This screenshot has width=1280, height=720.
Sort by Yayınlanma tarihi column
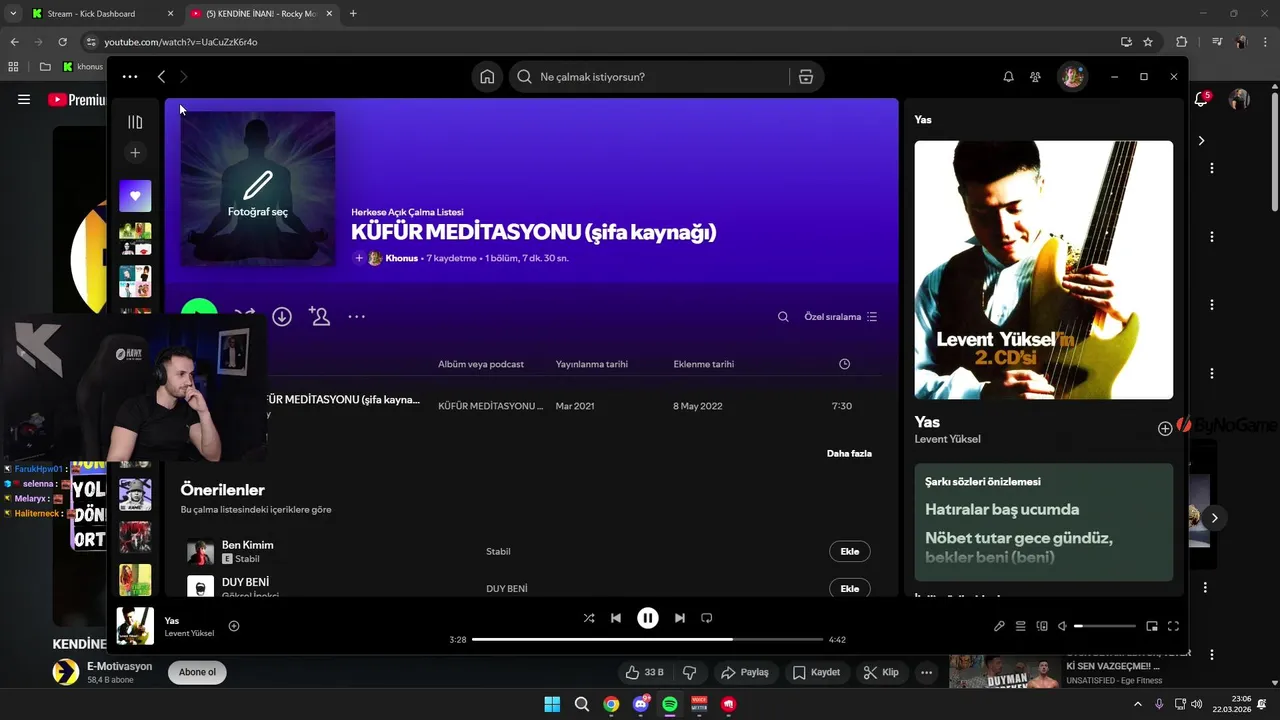click(x=592, y=364)
